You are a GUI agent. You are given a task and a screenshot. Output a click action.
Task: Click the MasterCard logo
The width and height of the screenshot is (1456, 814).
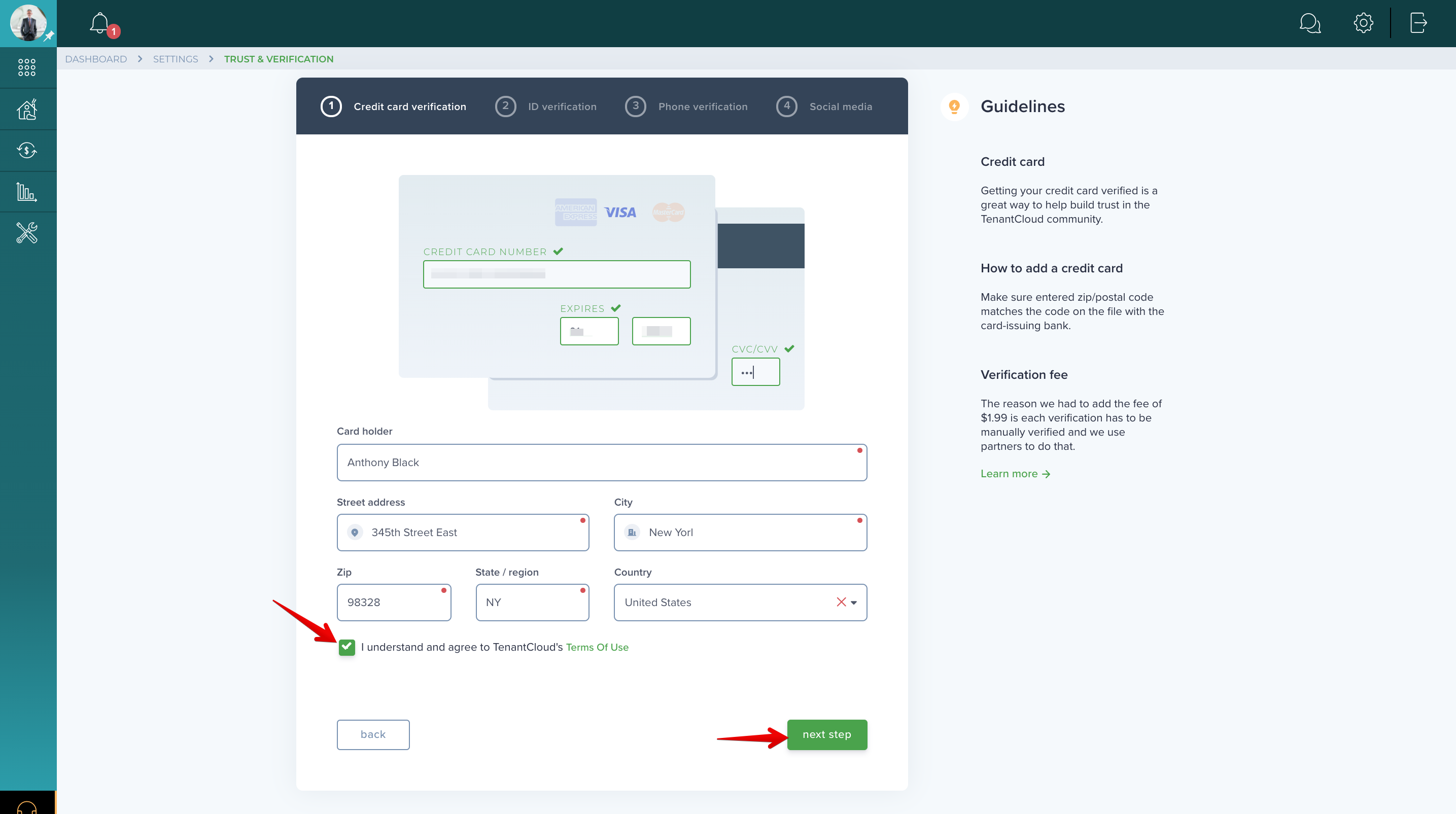click(x=668, y=213)
